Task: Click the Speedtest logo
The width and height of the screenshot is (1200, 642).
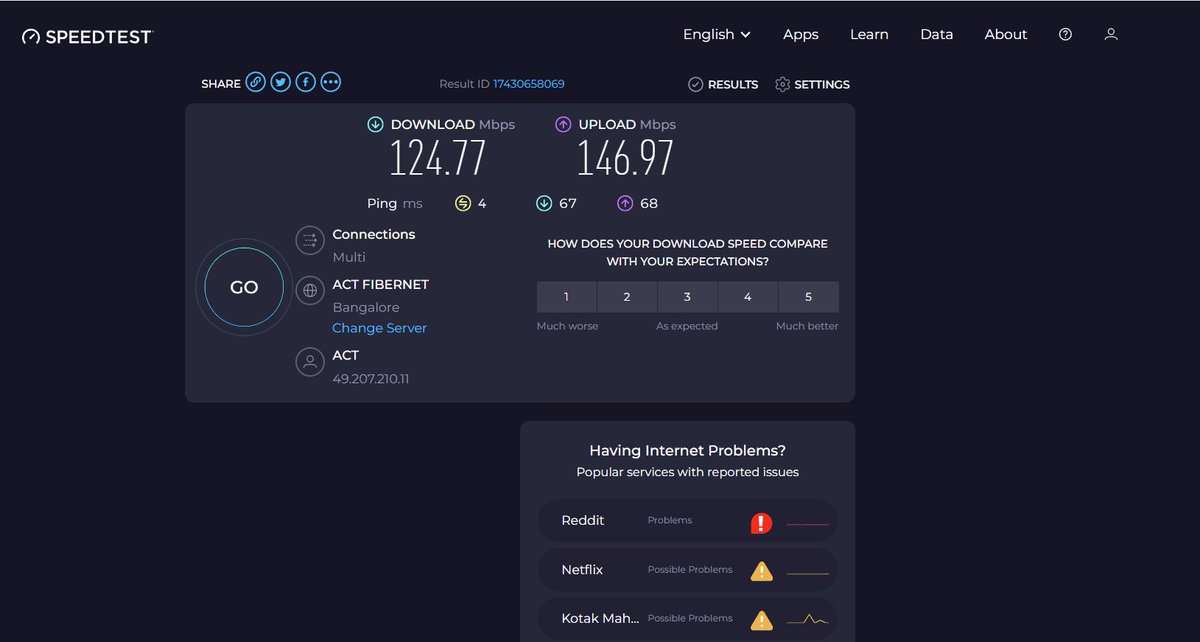Action: pyautogui.click(x=87, y=36)
